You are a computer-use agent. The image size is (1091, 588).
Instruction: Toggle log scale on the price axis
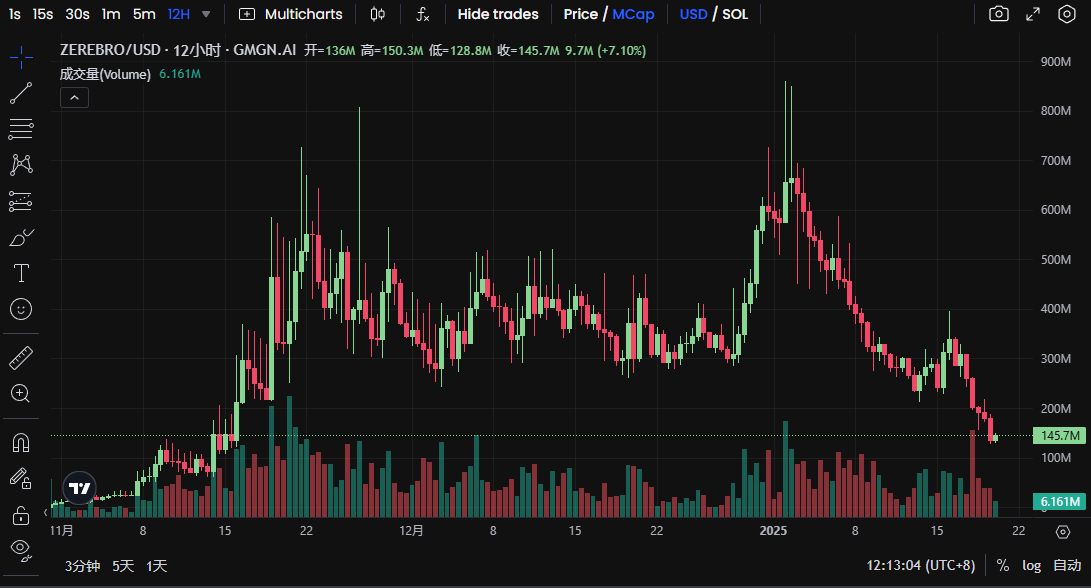(x=1031, y=566)
